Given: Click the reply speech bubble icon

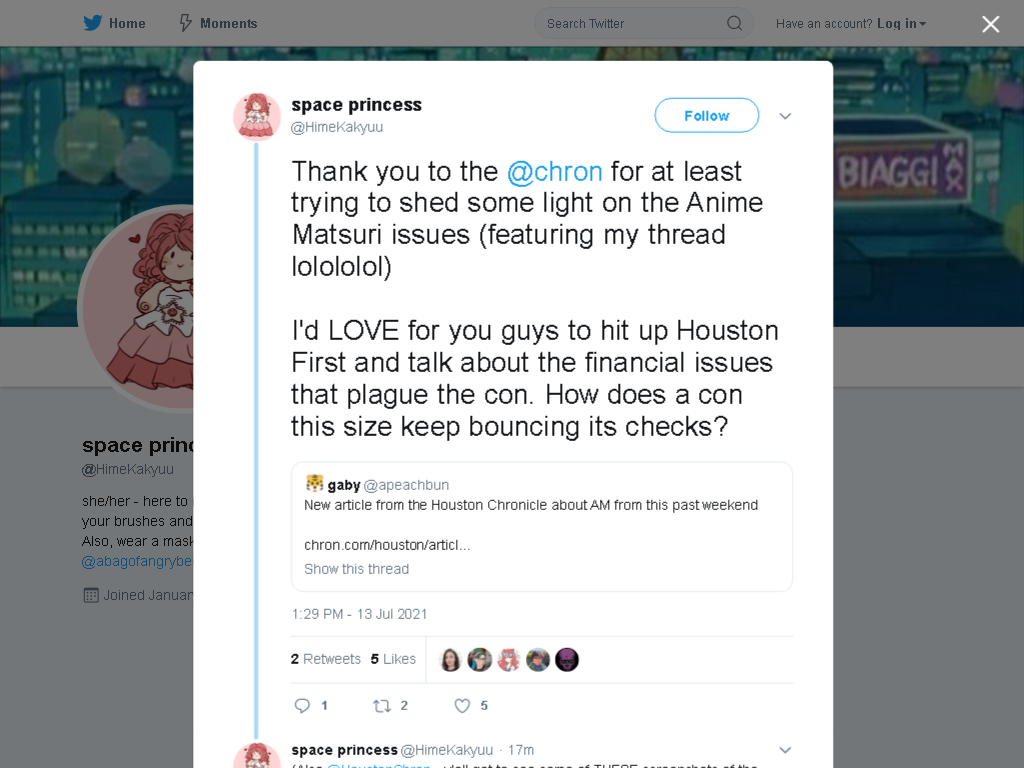Looking at the screenshot, I should [302, 705].
